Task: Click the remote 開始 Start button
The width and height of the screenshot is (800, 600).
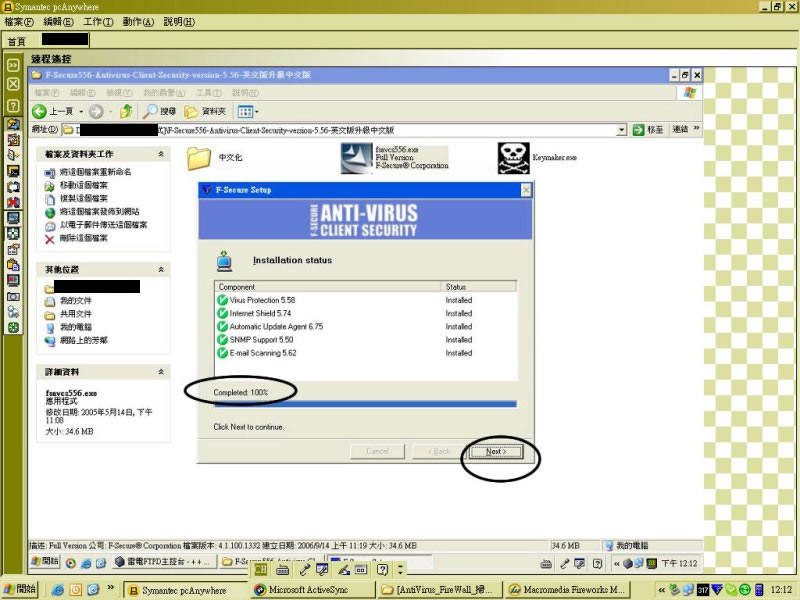Action: (45, 561)
